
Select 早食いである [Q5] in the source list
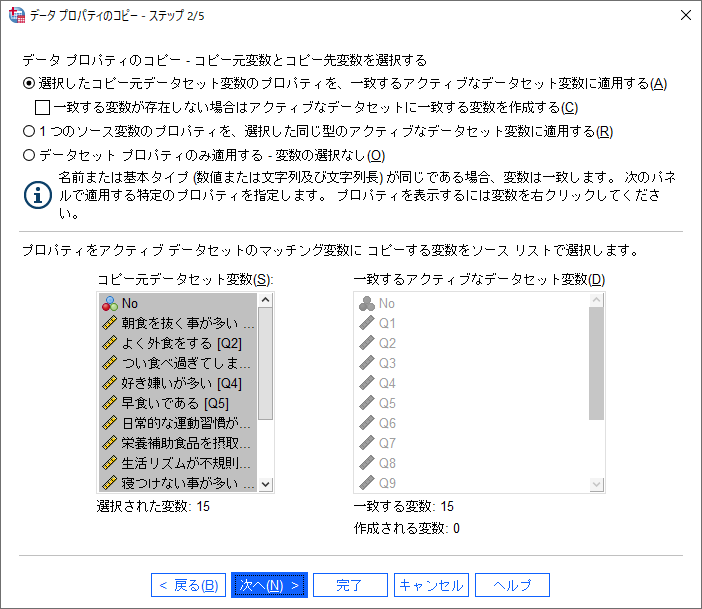[x=178, y=403]
